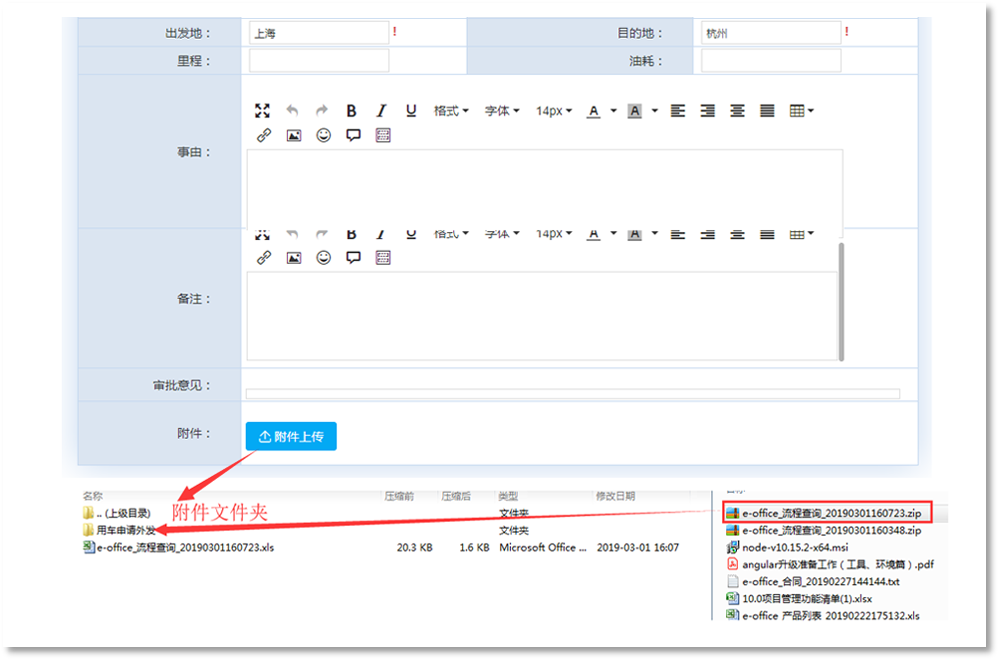Apply text background color in 事由 editor
Image resolution: width=1000 pixels, height=660 pixels.
[635, 111]
